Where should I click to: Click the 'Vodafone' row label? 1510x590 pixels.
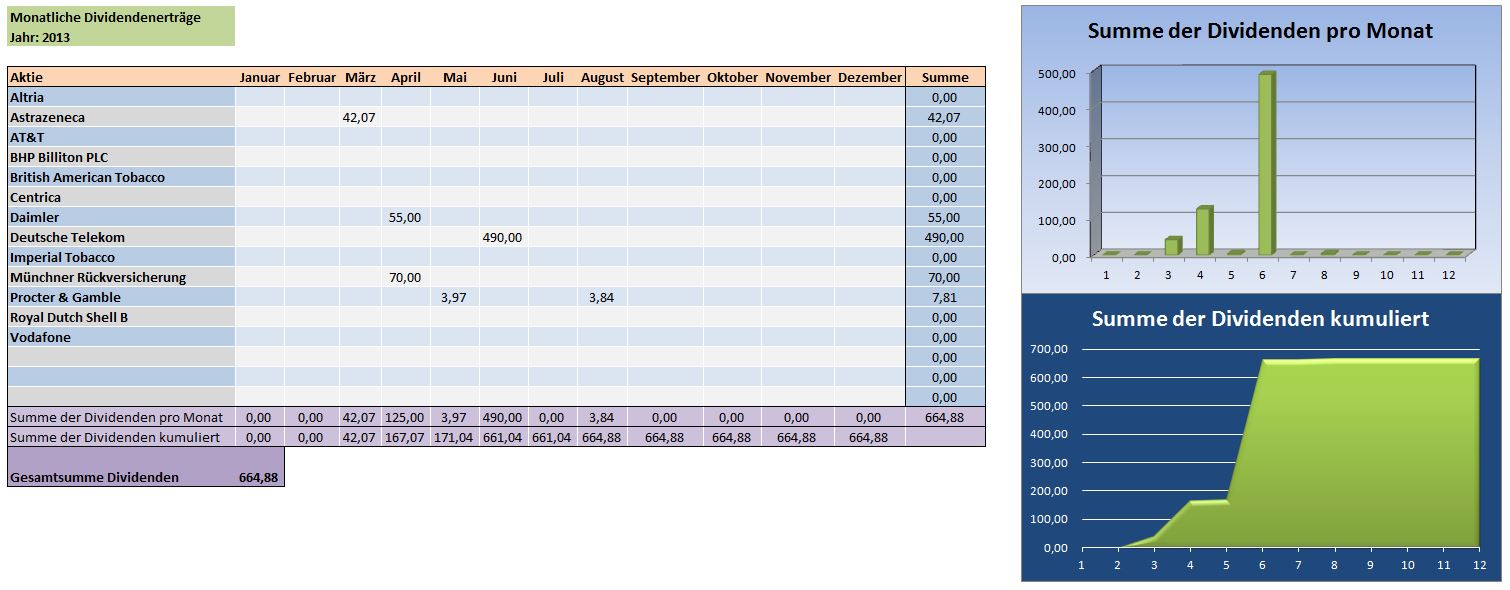pos(121,337)
